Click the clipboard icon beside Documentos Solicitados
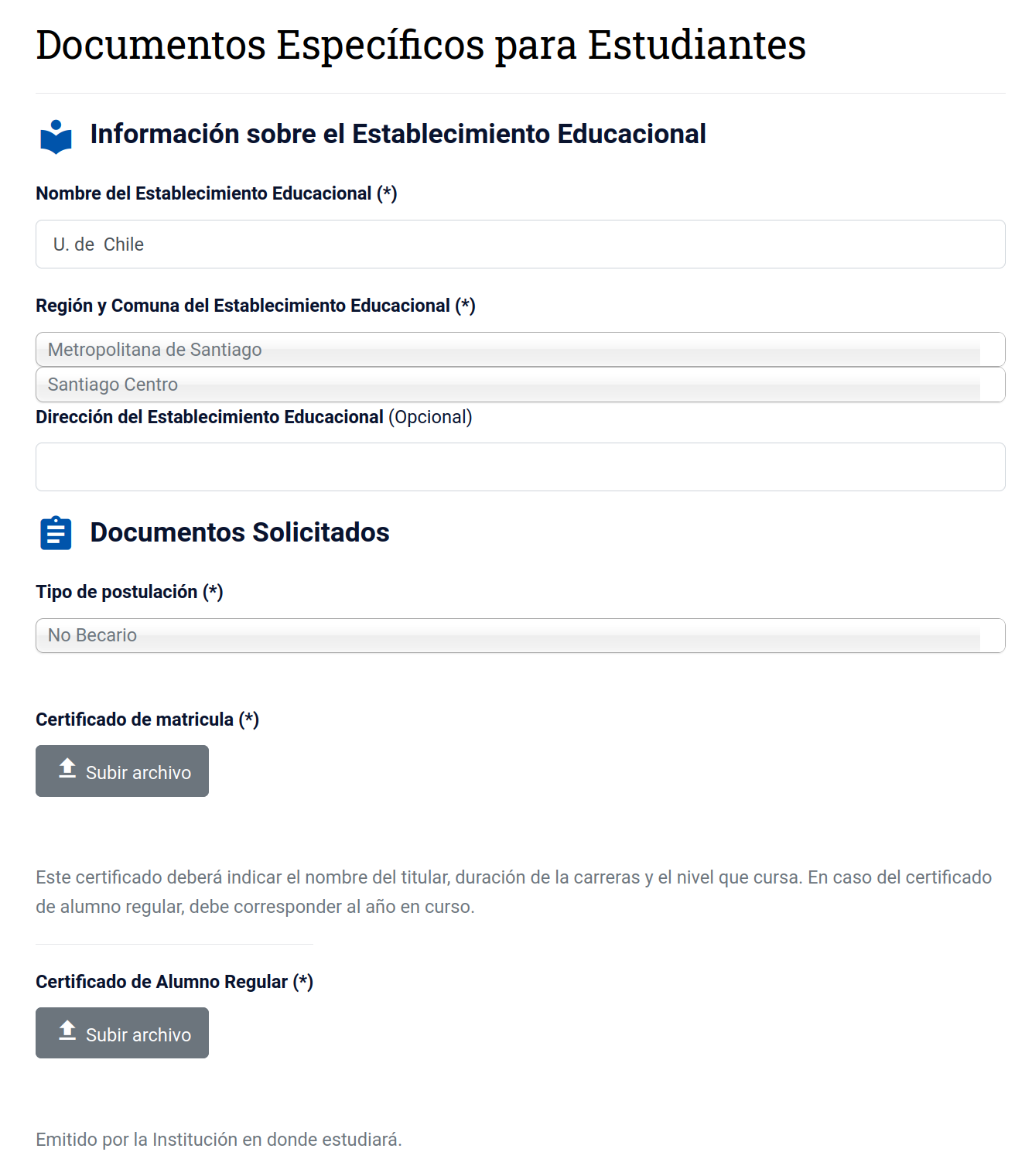This screenshot has width=1032, height=1176. pos(56,533)
